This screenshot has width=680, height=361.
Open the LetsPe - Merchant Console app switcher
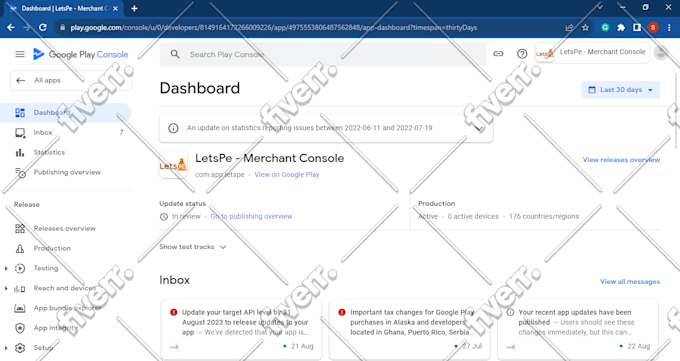pyautogui.click(x=592, y=53)
